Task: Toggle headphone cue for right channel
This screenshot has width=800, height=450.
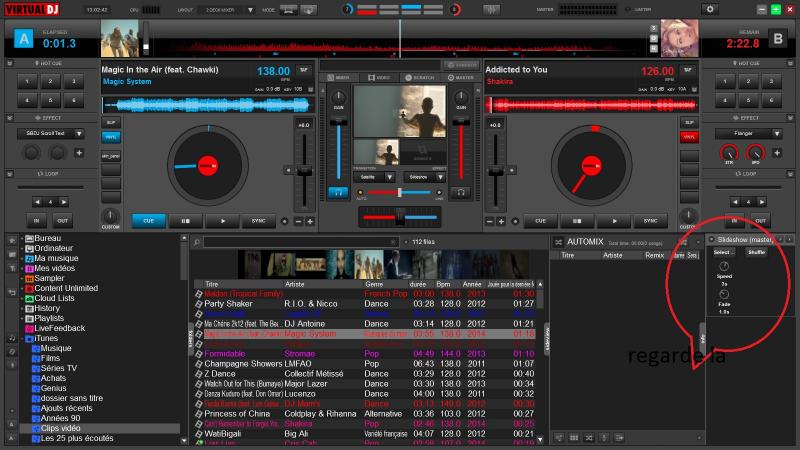Action: point(462,191)
